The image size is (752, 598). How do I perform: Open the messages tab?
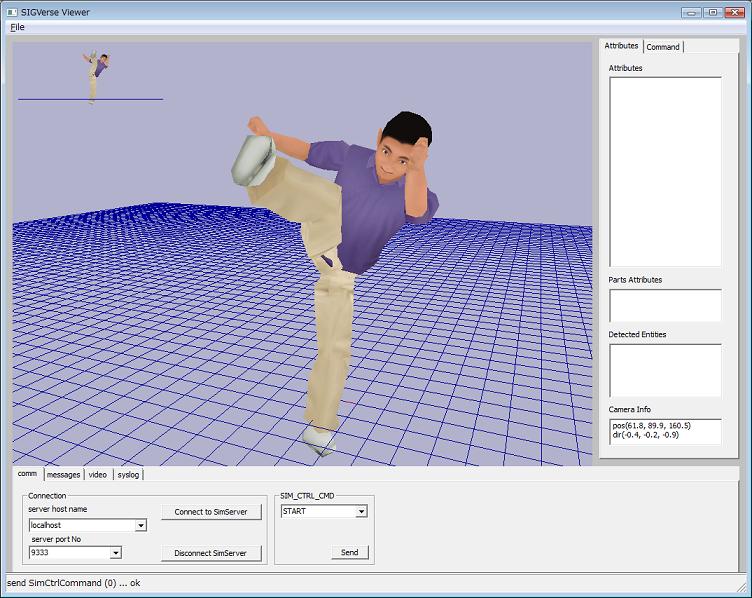click(x=64, y=474)
